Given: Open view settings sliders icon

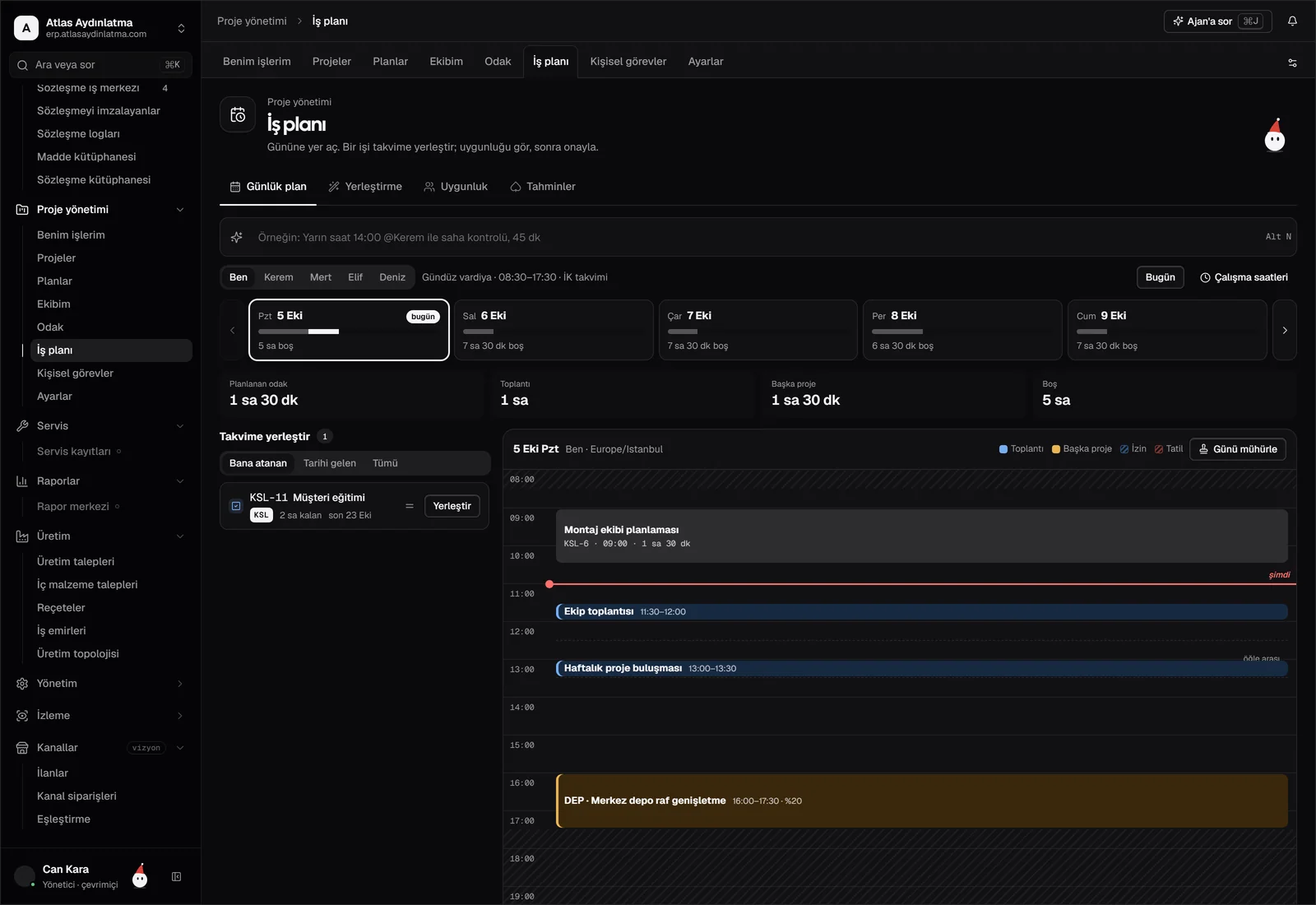Looking at the screenshot, I should (x=1292, y=63).
